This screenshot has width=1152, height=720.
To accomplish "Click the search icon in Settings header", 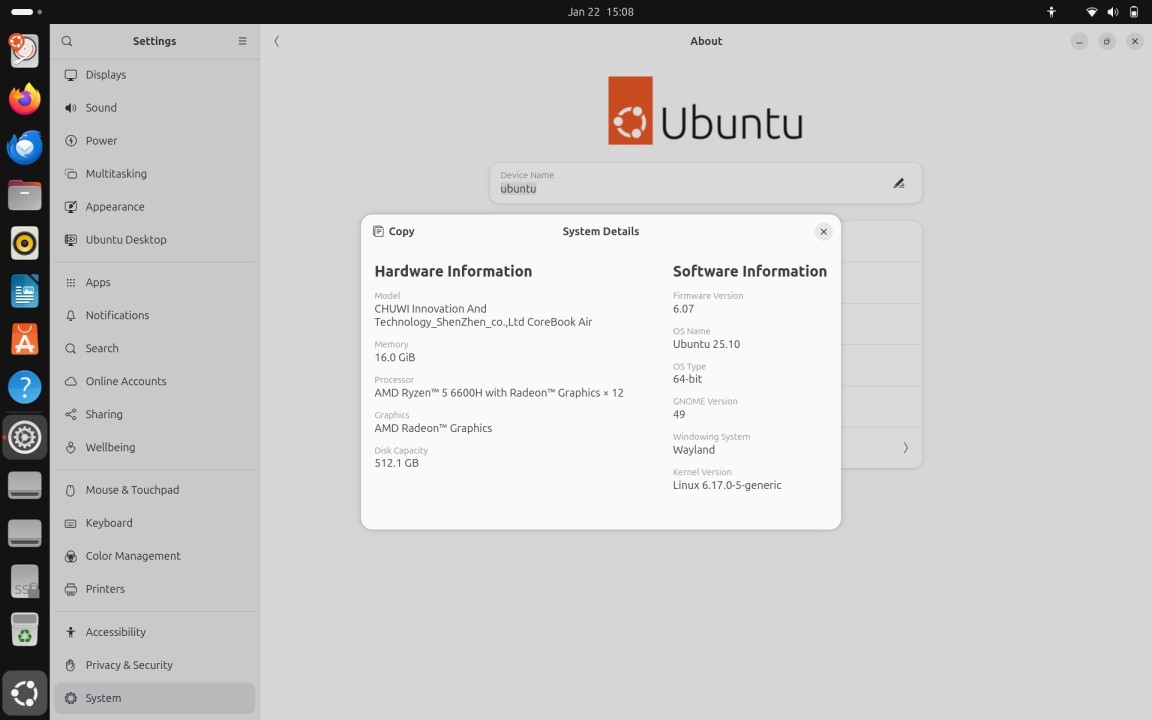I will click(66, 41).
